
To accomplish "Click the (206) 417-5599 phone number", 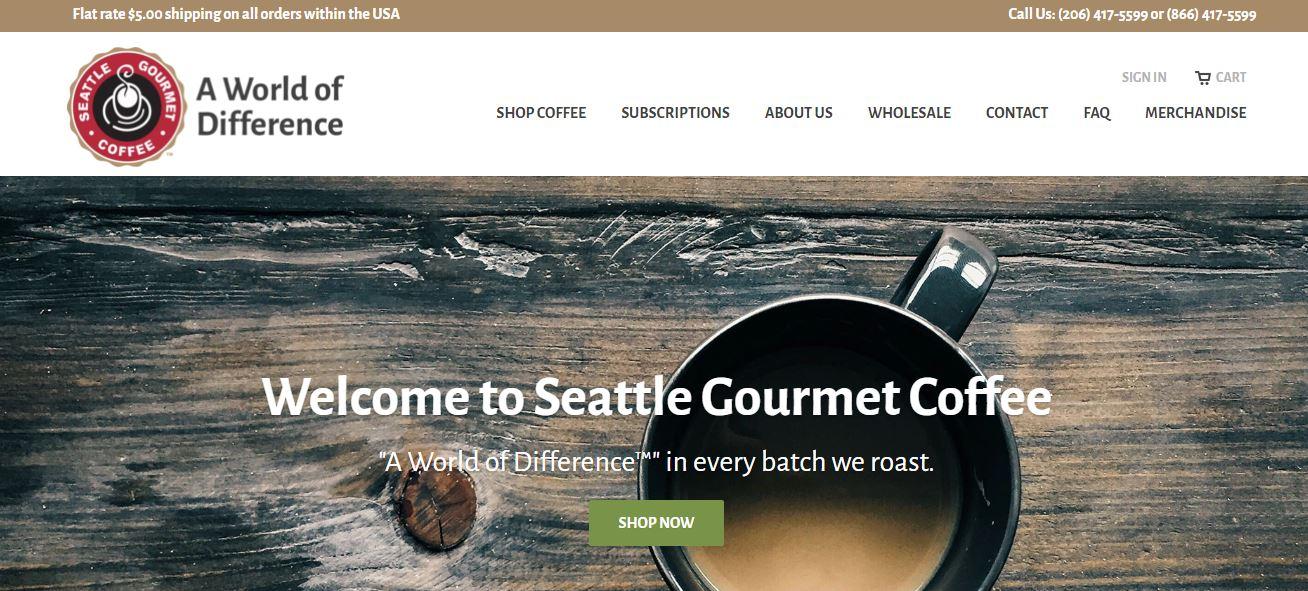I will [1102, 15].
